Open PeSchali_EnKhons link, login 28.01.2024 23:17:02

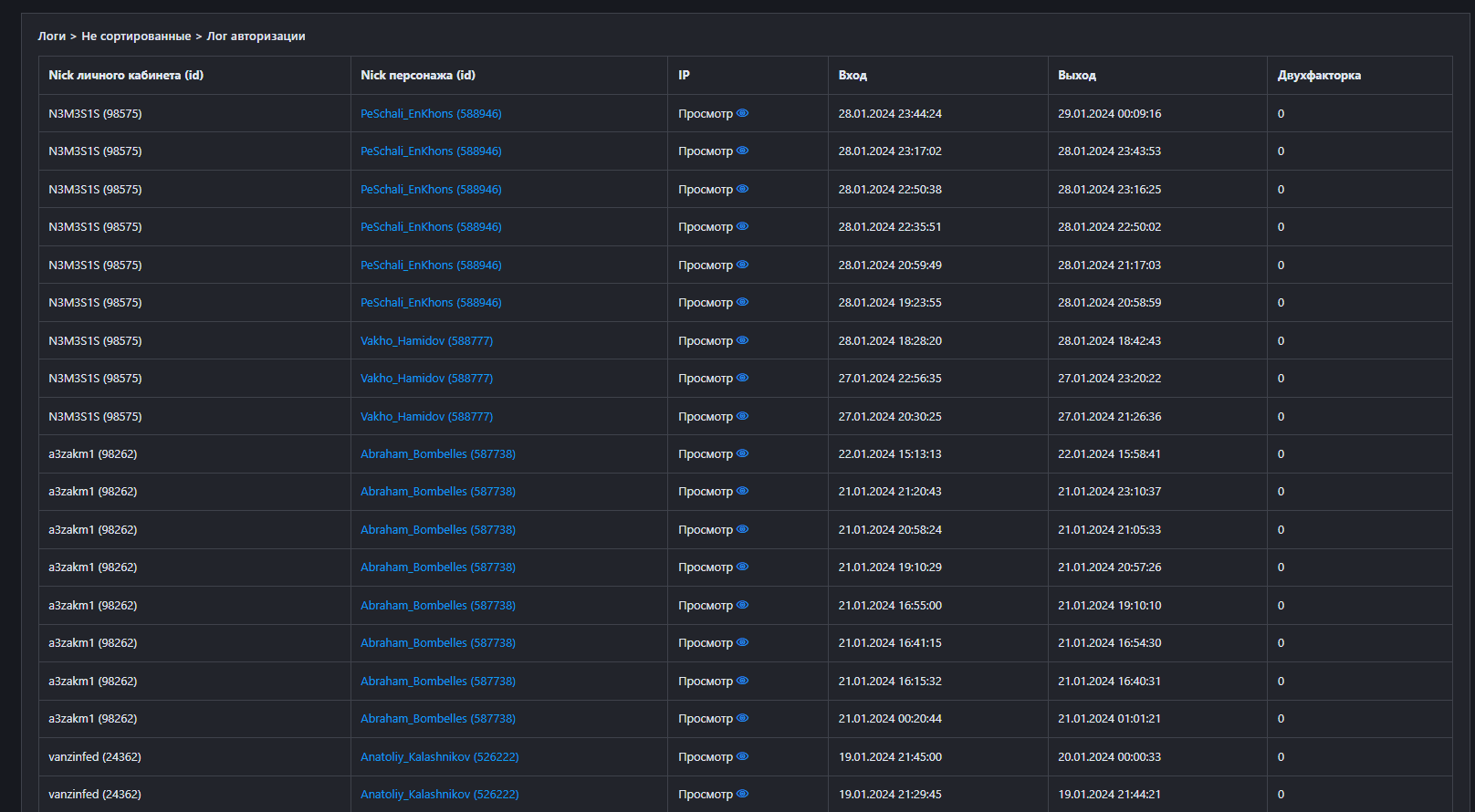[x=431, y=151]
